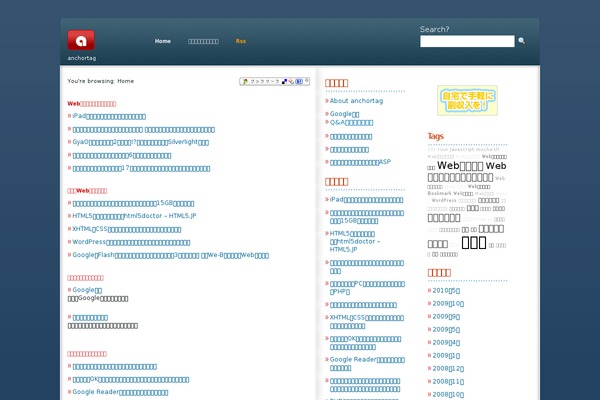Open the sidebar html5doctor HTML5.JP link
The height and width of the screenshot is (400, 600).
point(355,241)
